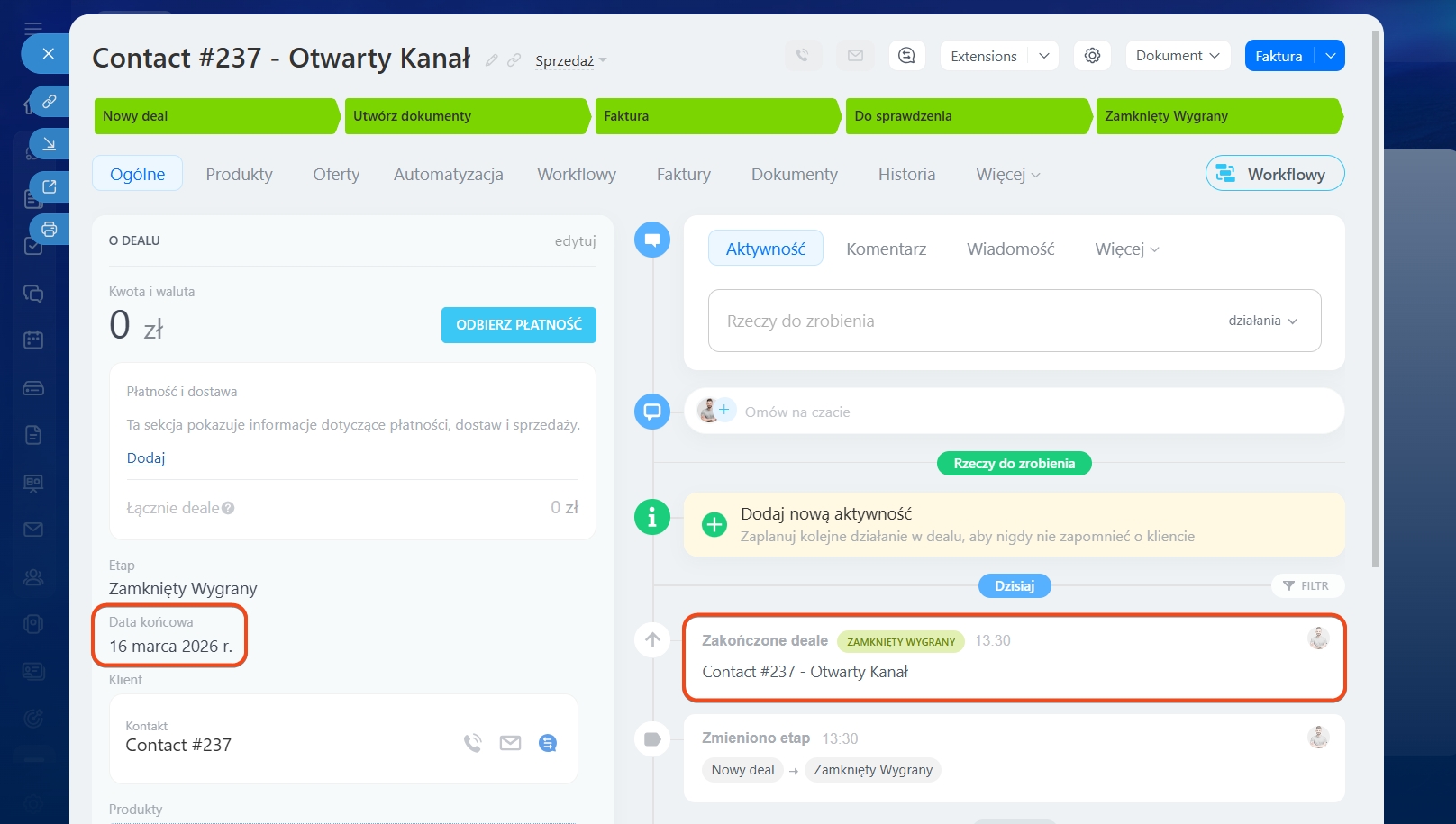
Task: Click the print icon in left side panel
Action: 50,229
